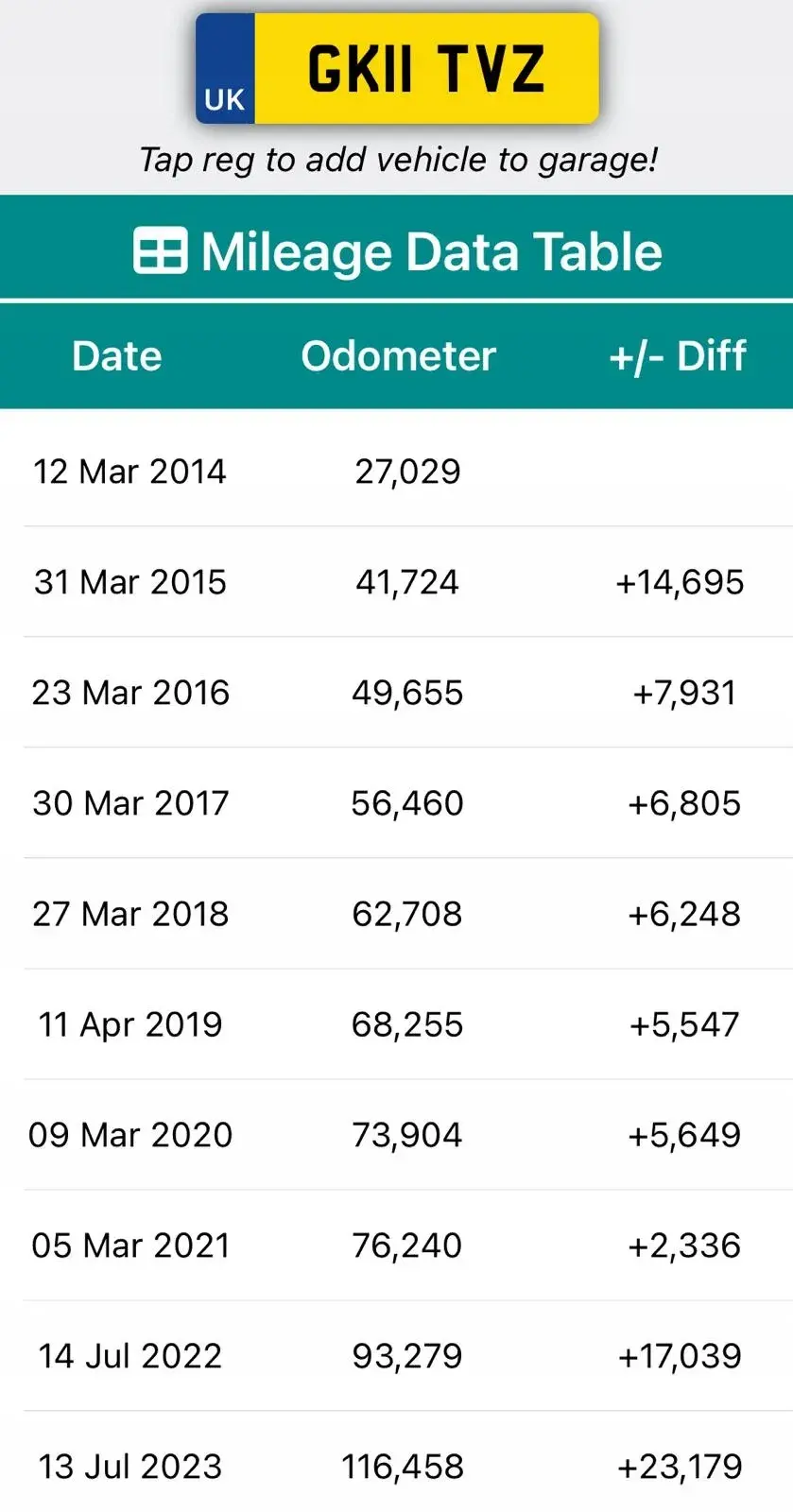The height and width of the screenshot is (1512, 793).
Task: Click odometer reading 116,458
Action: pos(403,1466)
